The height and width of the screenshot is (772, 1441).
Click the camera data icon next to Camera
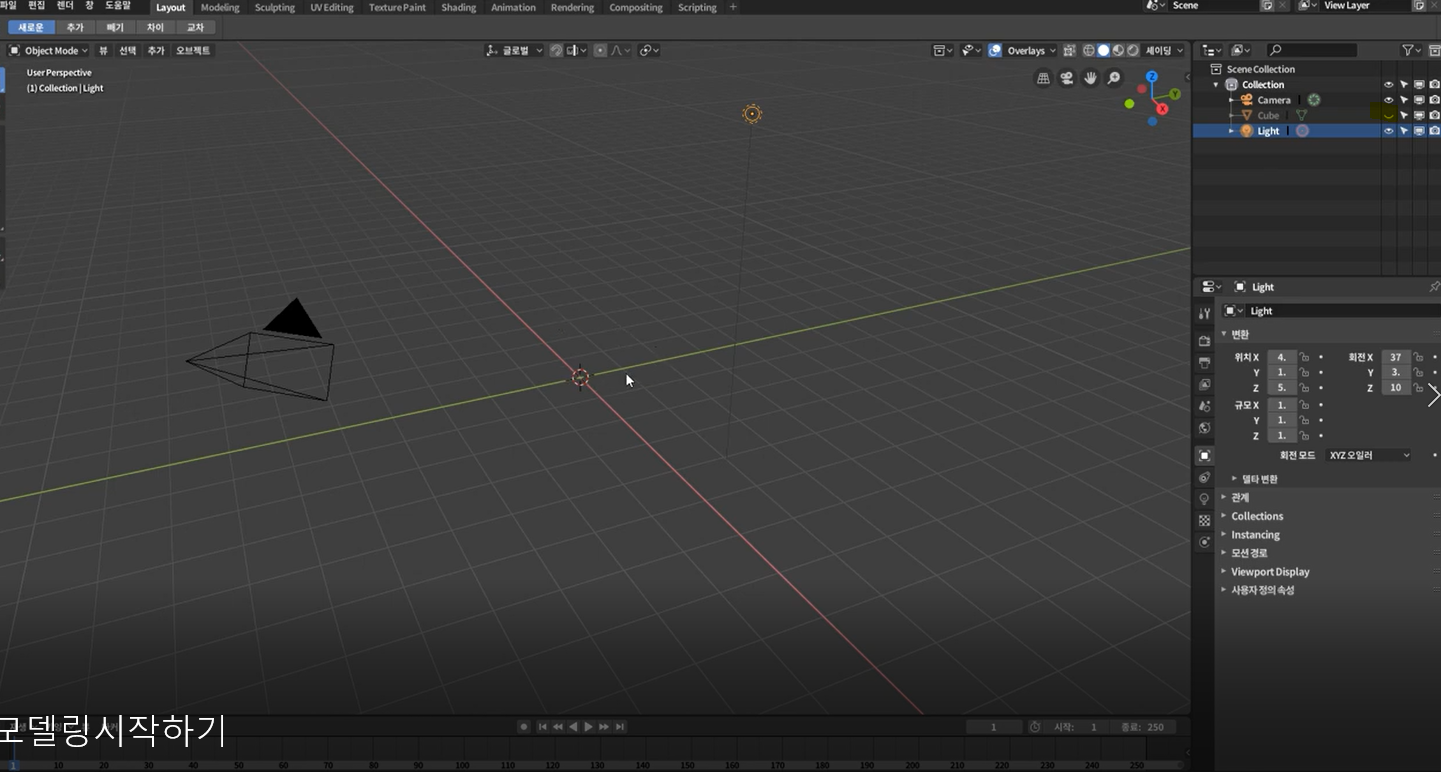pos(1314,100)
